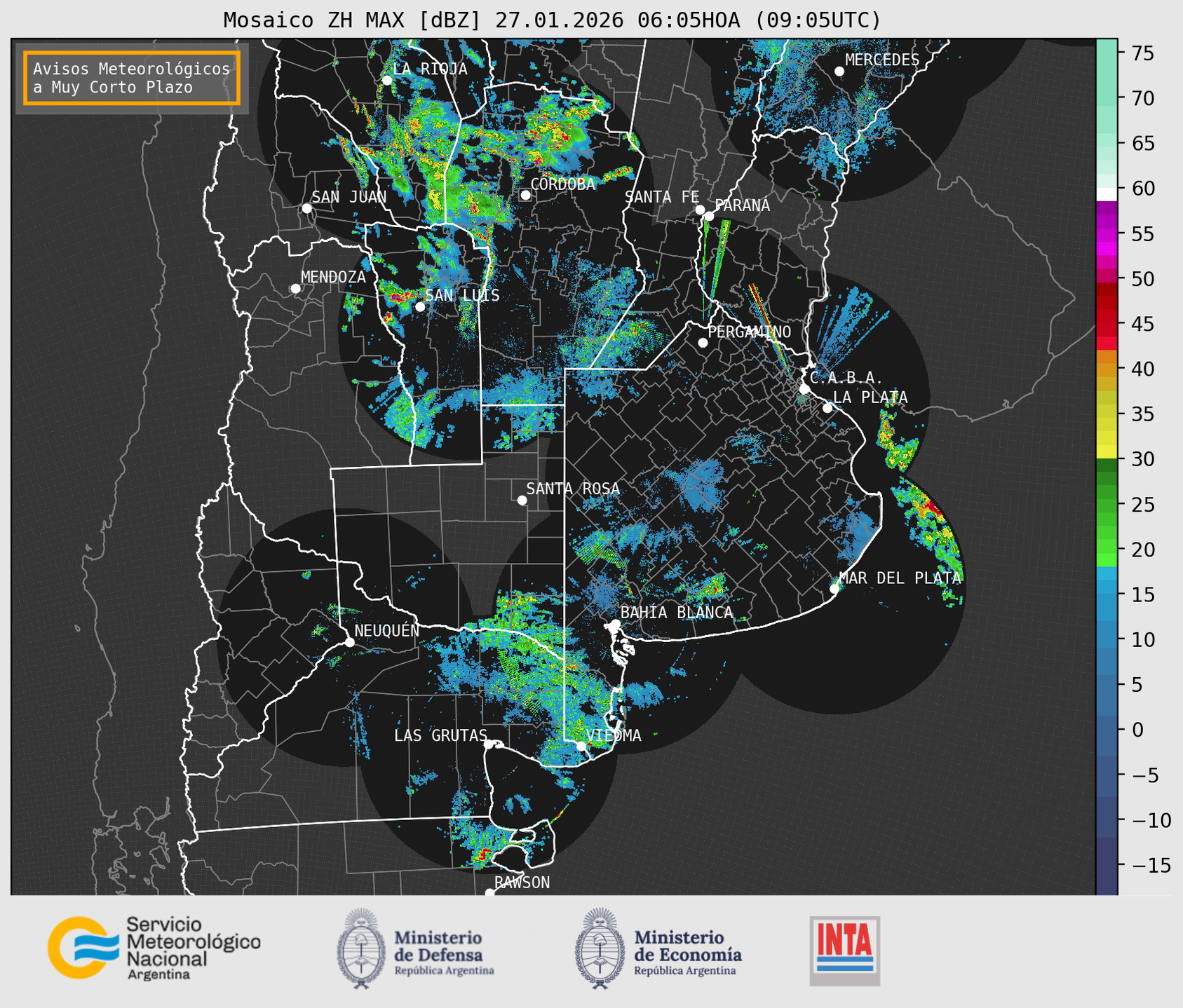Select the LA RIOJA city marker
Image resolution: width=1183 pixels, height=1008 pixels.
[x=387, y=81]
